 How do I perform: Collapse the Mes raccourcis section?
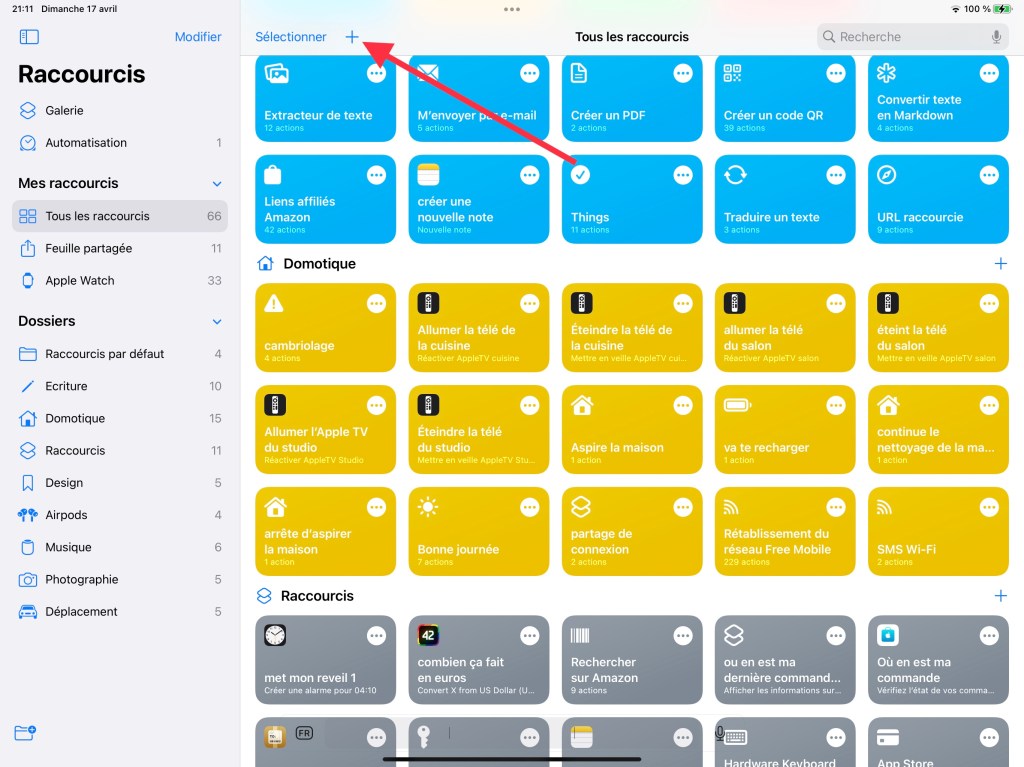[217, 184]
